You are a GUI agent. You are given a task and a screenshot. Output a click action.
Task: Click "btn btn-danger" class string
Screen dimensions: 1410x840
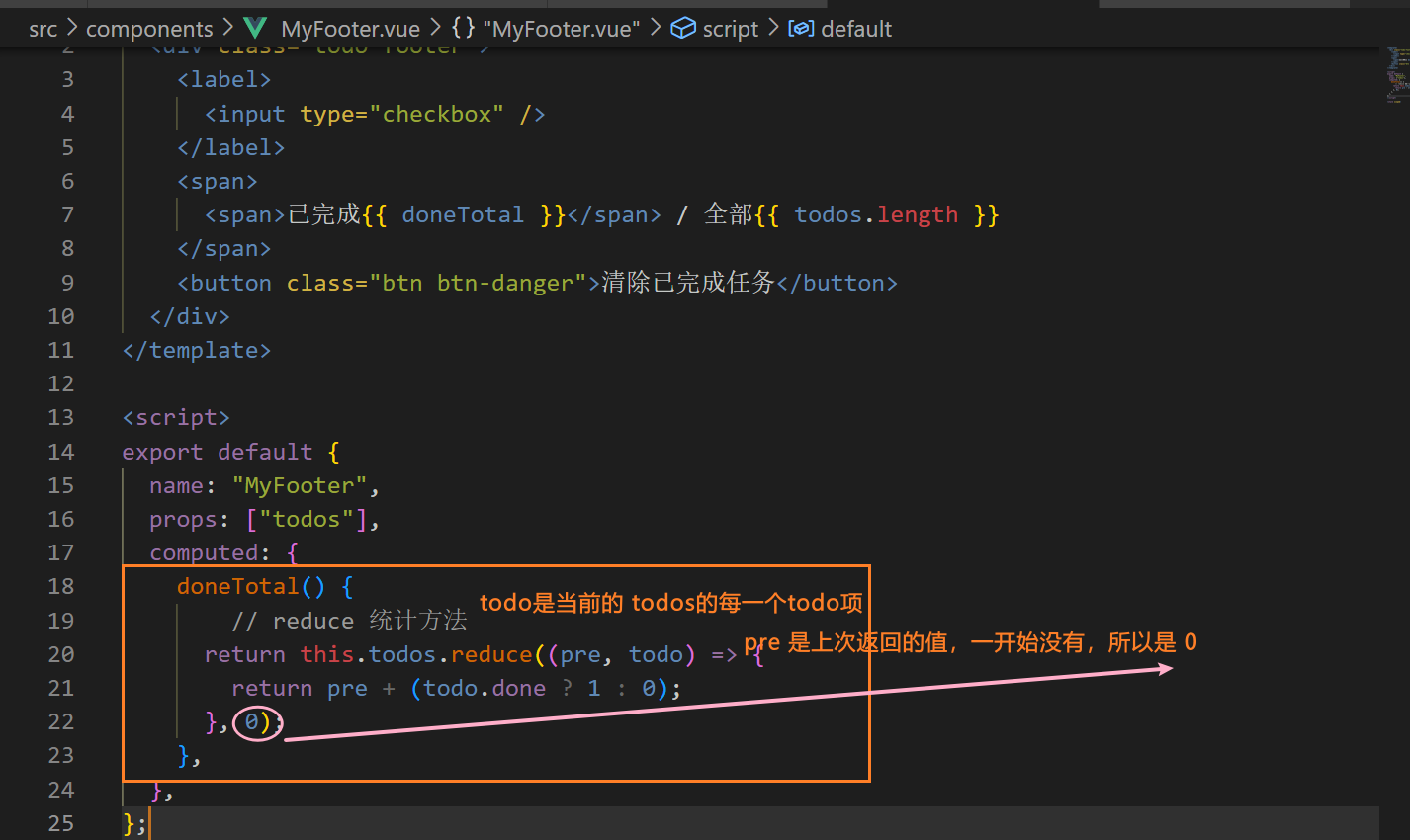478,283
